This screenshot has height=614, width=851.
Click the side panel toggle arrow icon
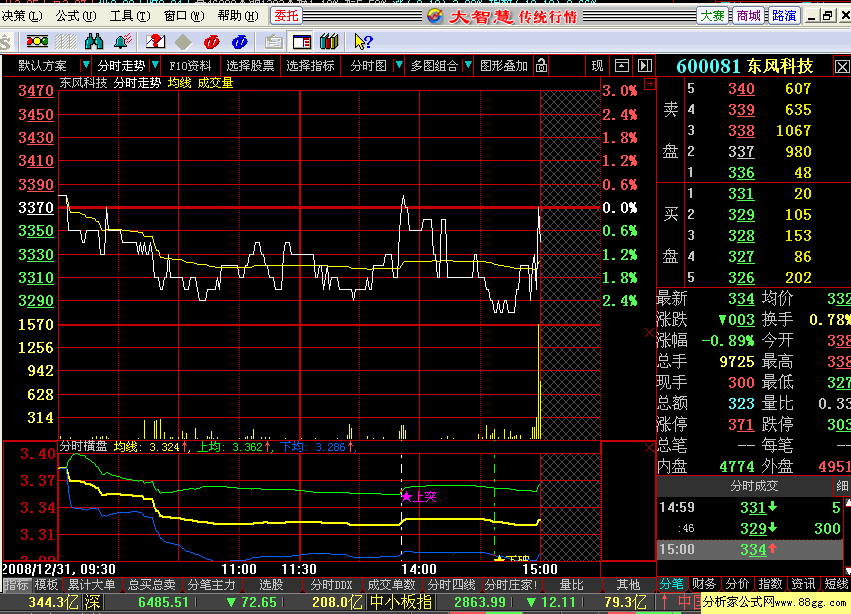click(644, 66)
